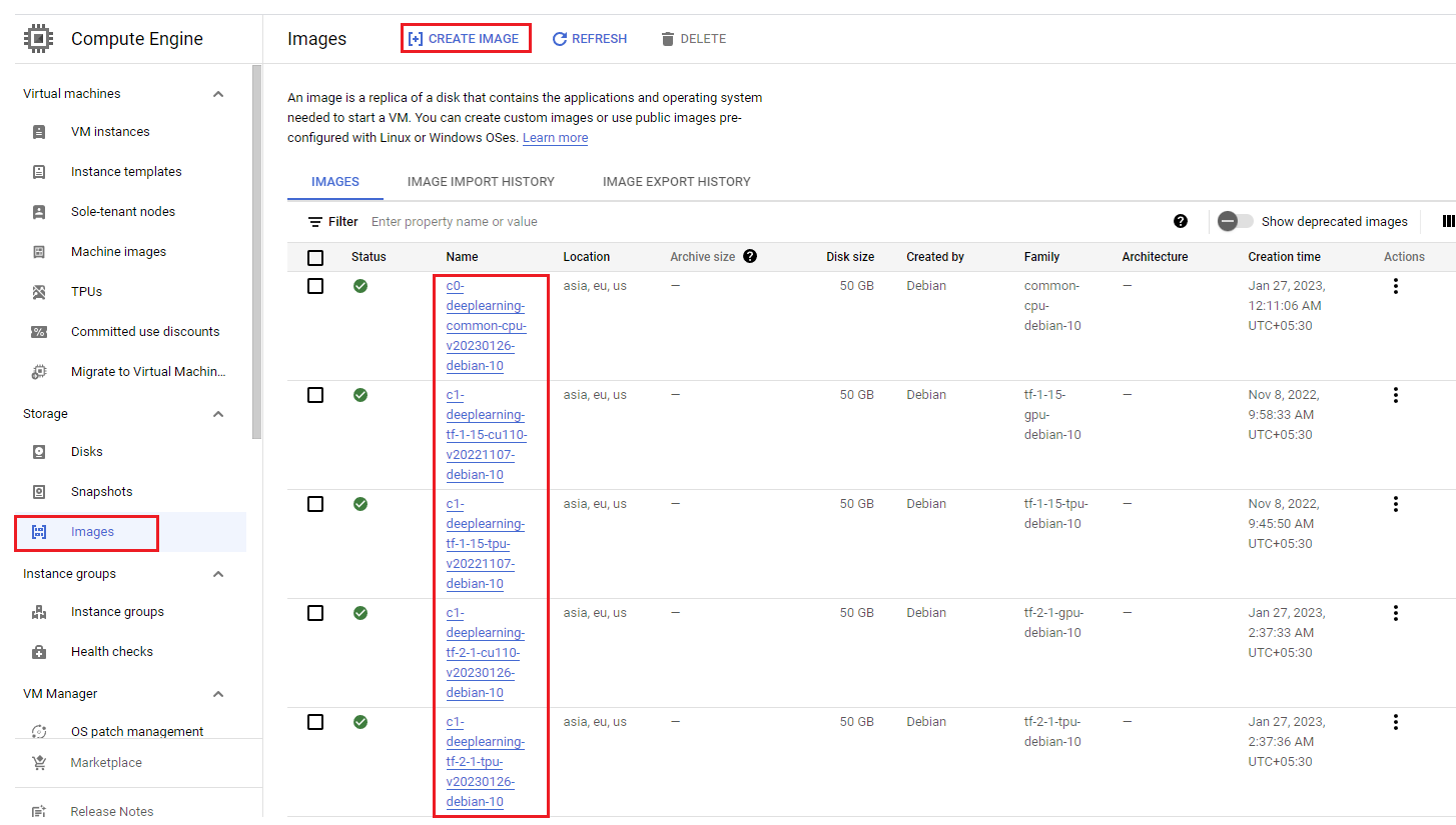
Task: Click the Family column header
Action: tap(1042, 257)
